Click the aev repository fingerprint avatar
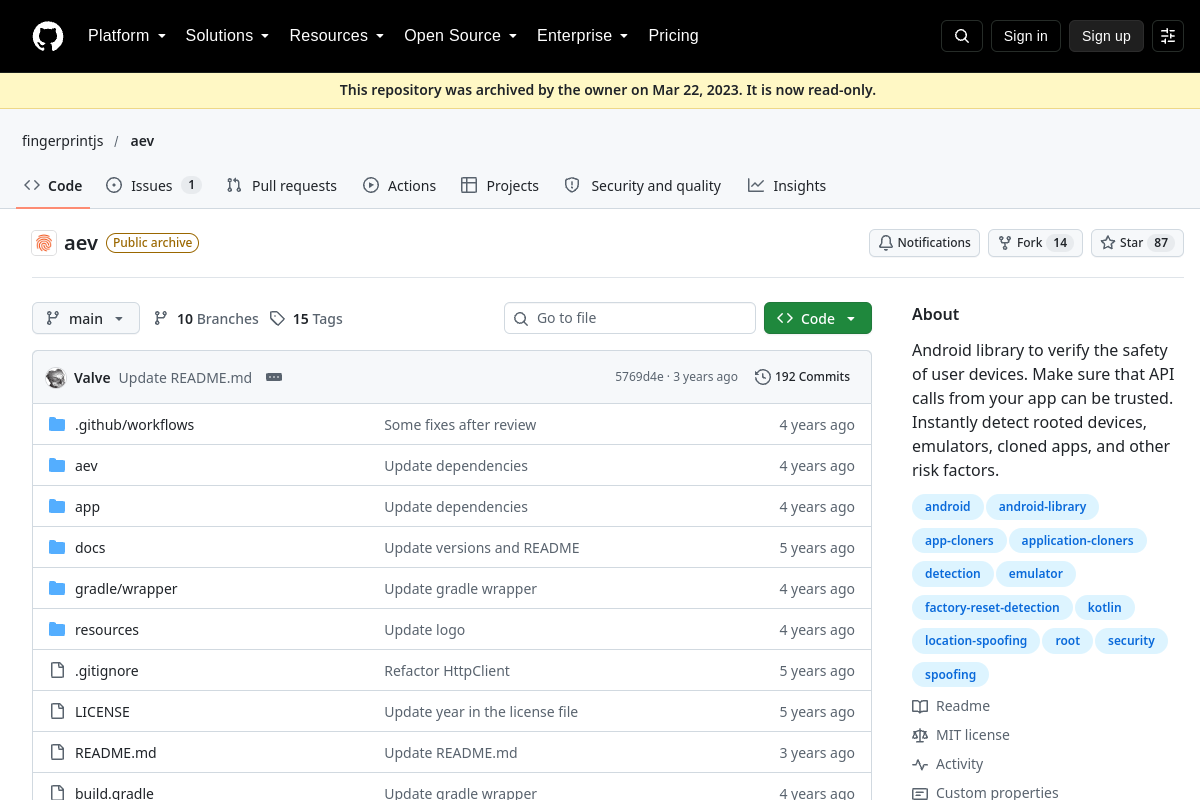This screenshot has width=1200, height=800. (44, 243)
